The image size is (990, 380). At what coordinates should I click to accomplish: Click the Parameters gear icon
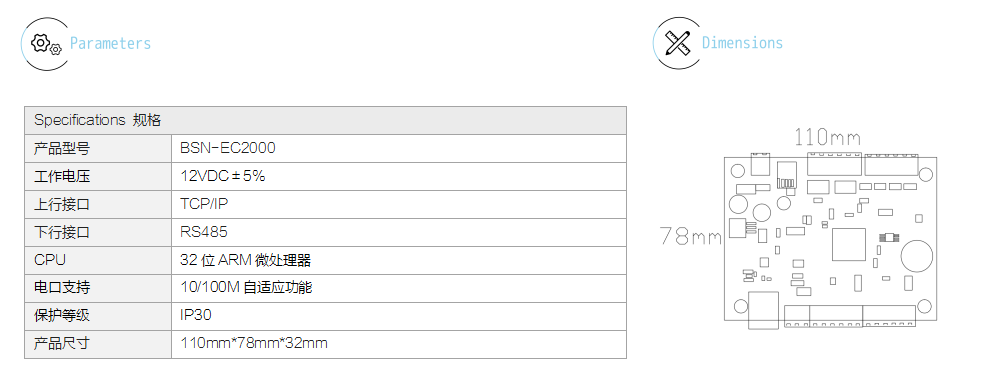tap(45, 44)
